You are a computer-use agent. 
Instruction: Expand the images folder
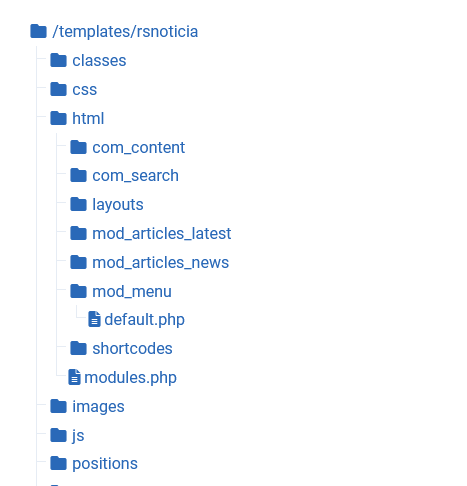(x=98, y=406)
